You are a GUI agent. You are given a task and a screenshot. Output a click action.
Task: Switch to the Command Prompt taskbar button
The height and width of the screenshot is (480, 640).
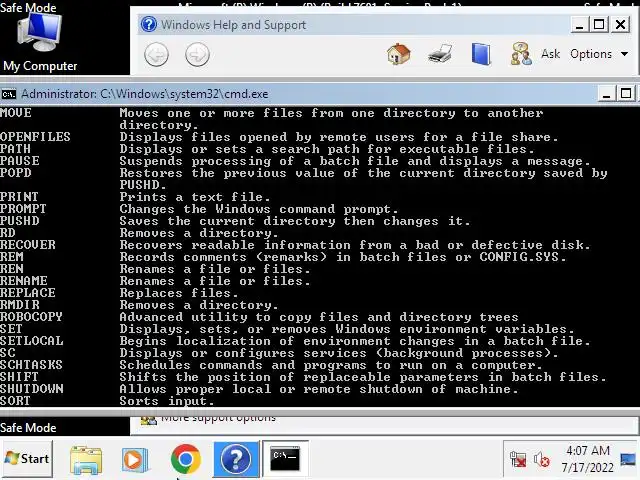coord(285,459)
